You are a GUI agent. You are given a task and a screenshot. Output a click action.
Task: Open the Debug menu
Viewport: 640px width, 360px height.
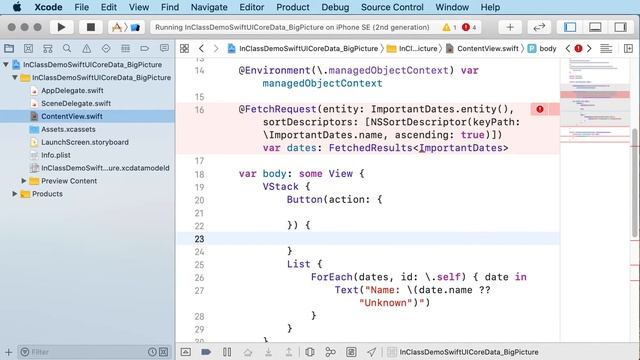coord(335,7)
